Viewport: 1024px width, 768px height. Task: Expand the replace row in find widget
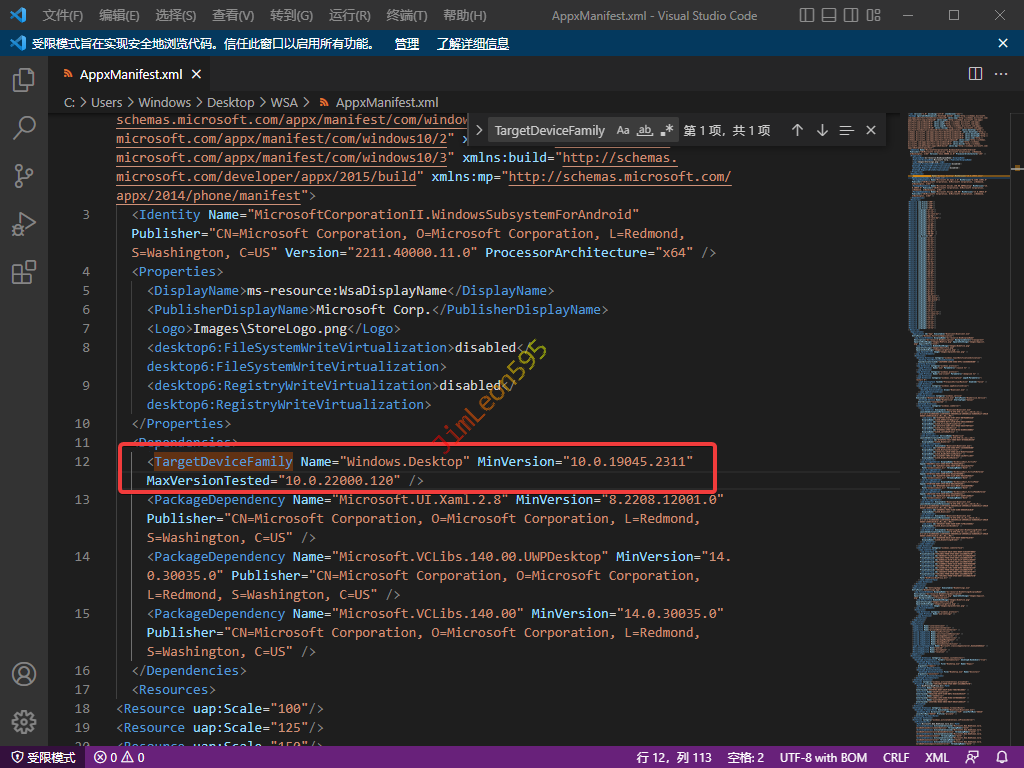click(479, 130)
